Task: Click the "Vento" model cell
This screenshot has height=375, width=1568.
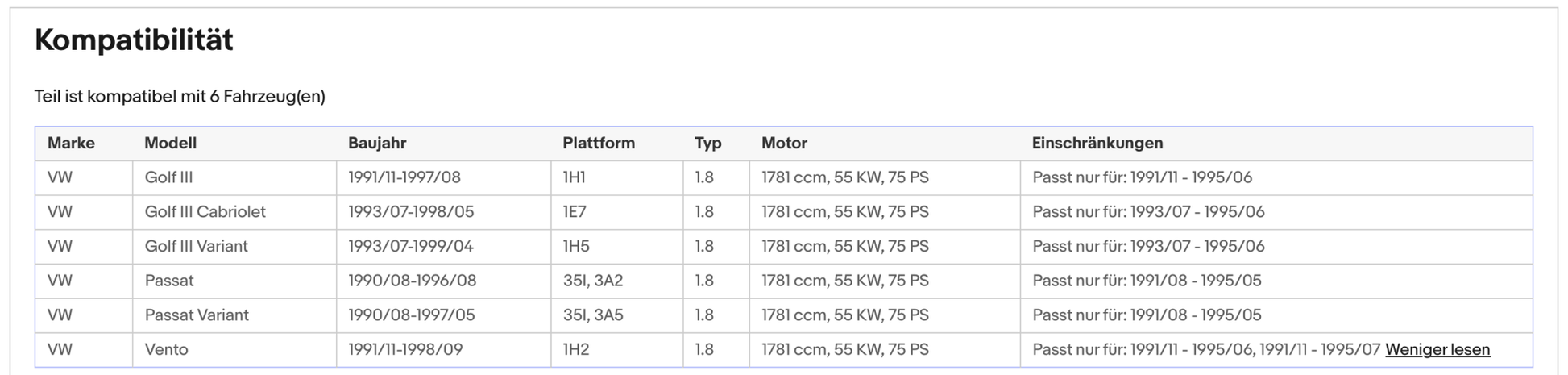Action: [x=166, y=349]
